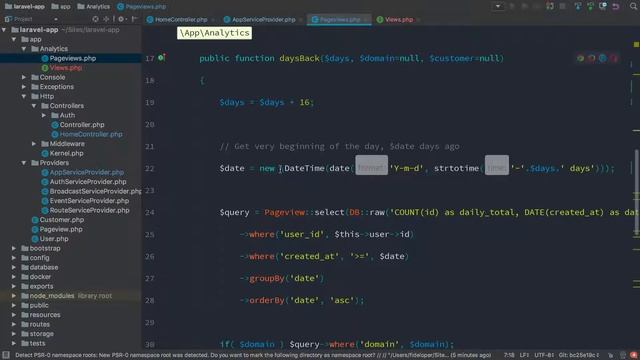The width and height of the screenshot is (640, 360).
Task: Click collapse-all icon in Project panel
Action: [x=106, y=19]
